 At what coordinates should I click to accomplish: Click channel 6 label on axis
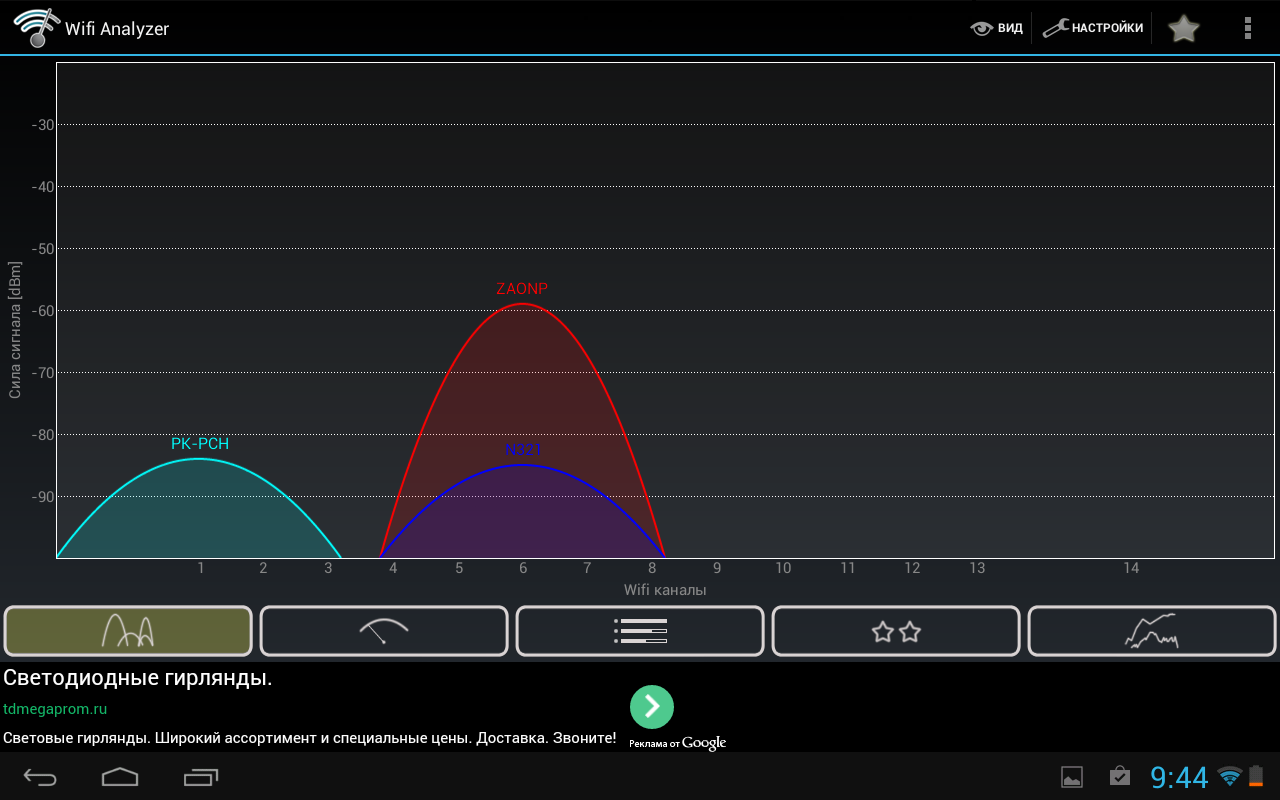coord(522,568)
